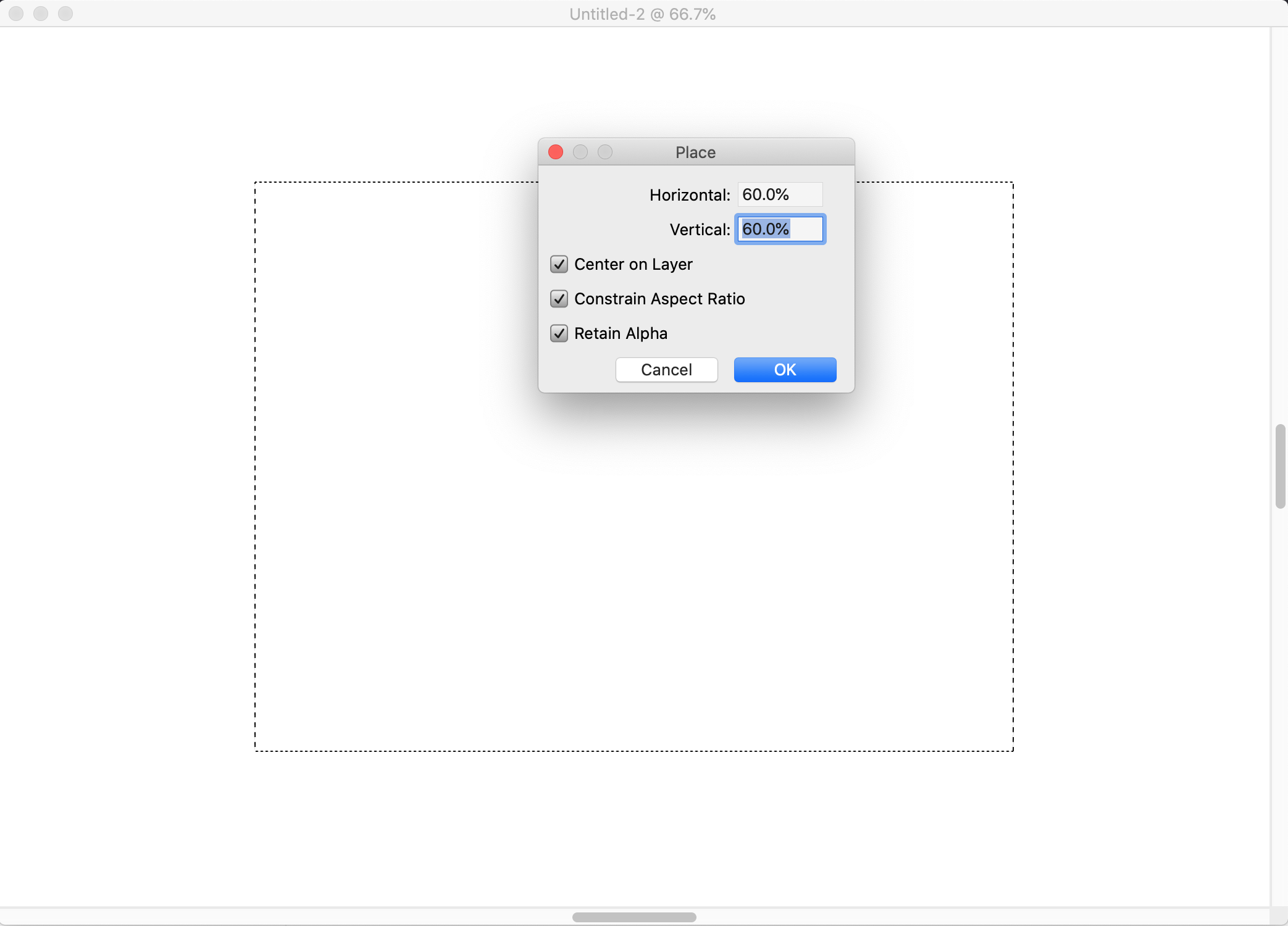
Task: Click the "Vertical:" label text
Action: click(x=700, y=230)
